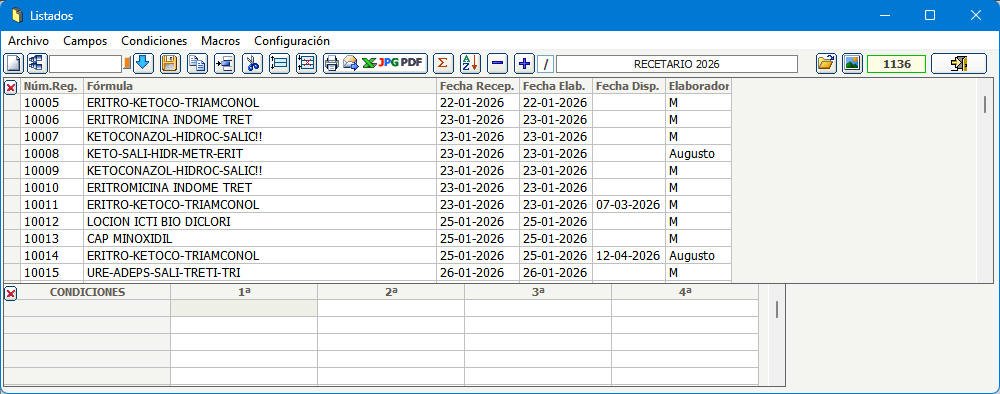This screenshot has width=1000, height=394.
Task: Click the exit door button
Action: tap(959, 63)
